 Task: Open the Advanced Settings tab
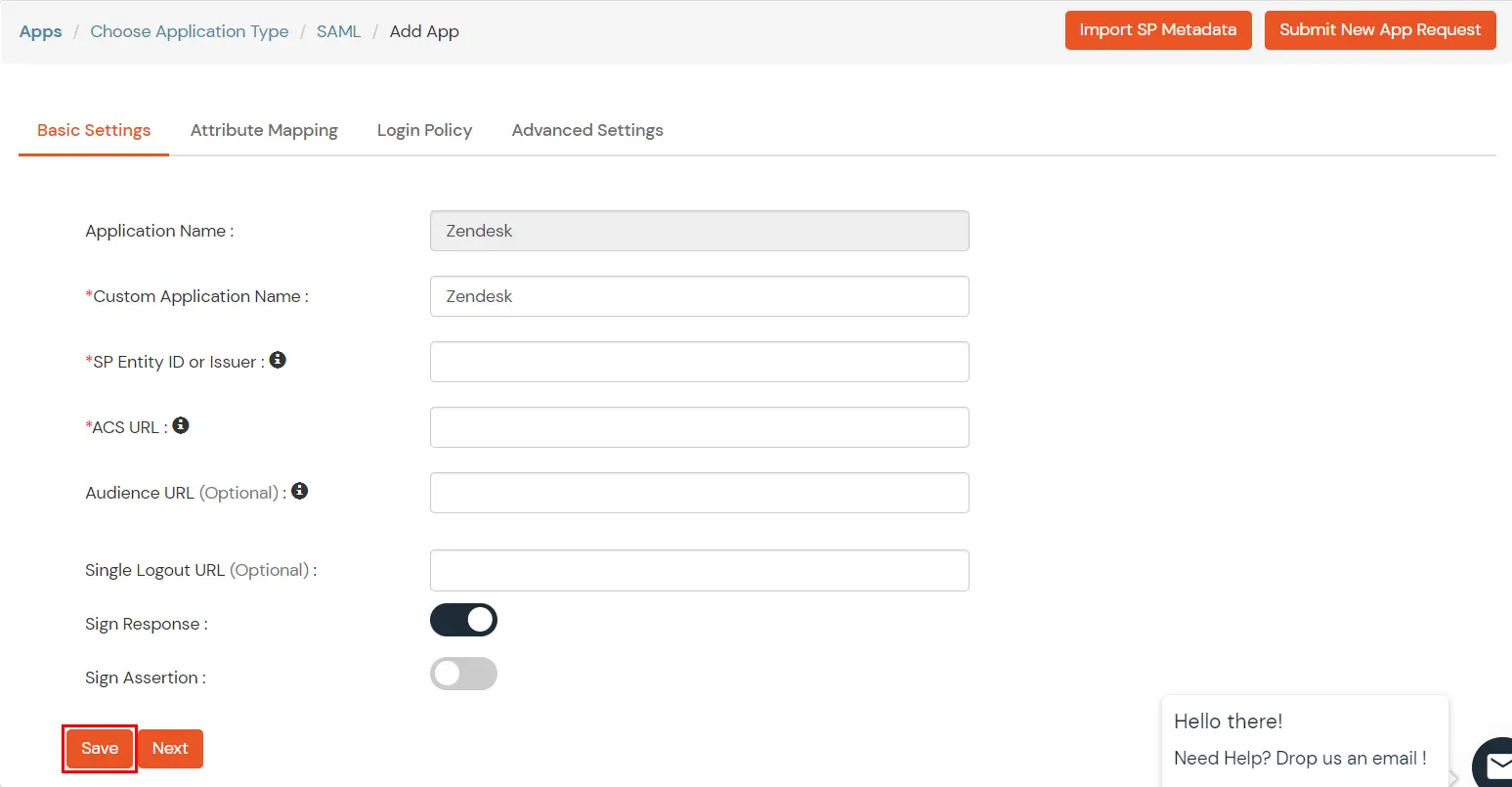[x=587, y=130]
